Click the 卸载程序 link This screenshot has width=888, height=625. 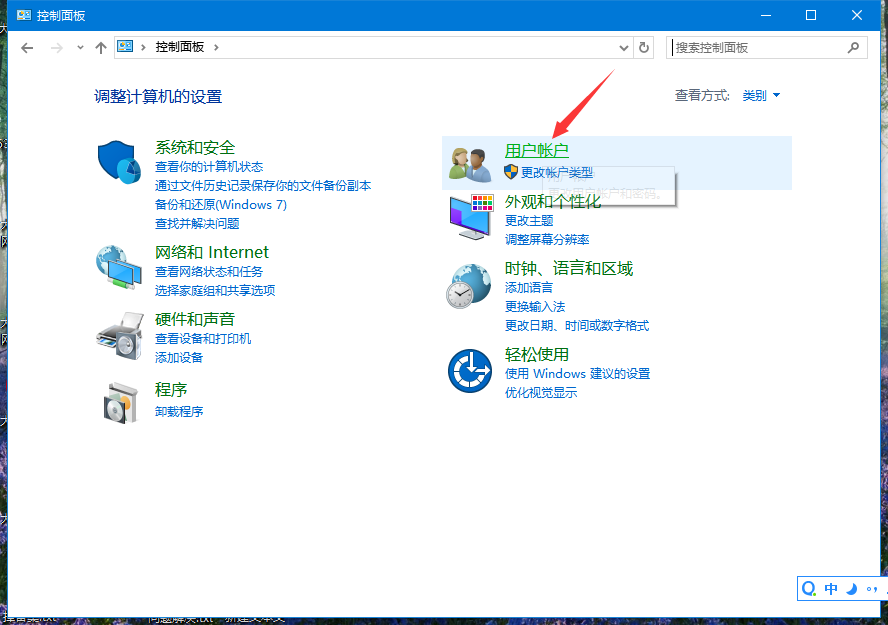click(x=179, y=412)
